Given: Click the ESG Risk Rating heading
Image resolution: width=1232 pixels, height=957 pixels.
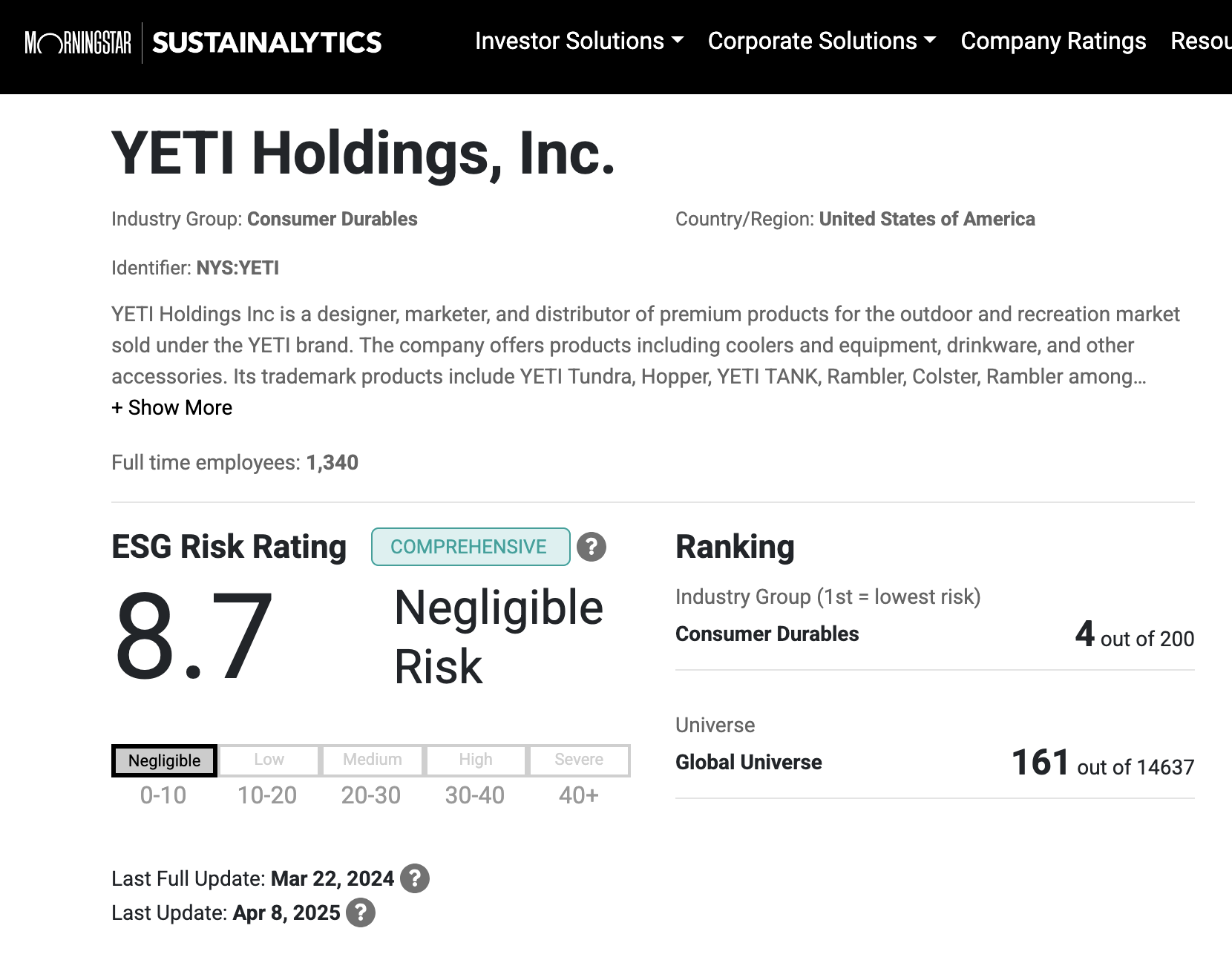Looking at the screenshot, I should [x=229, y=547].
